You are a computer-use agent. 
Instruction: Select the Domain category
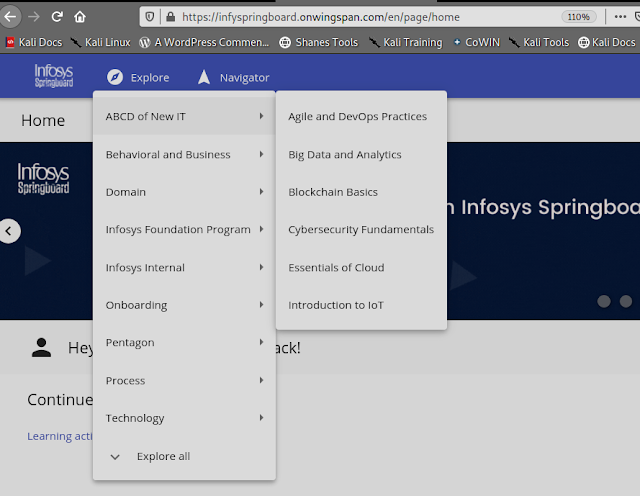184,192
